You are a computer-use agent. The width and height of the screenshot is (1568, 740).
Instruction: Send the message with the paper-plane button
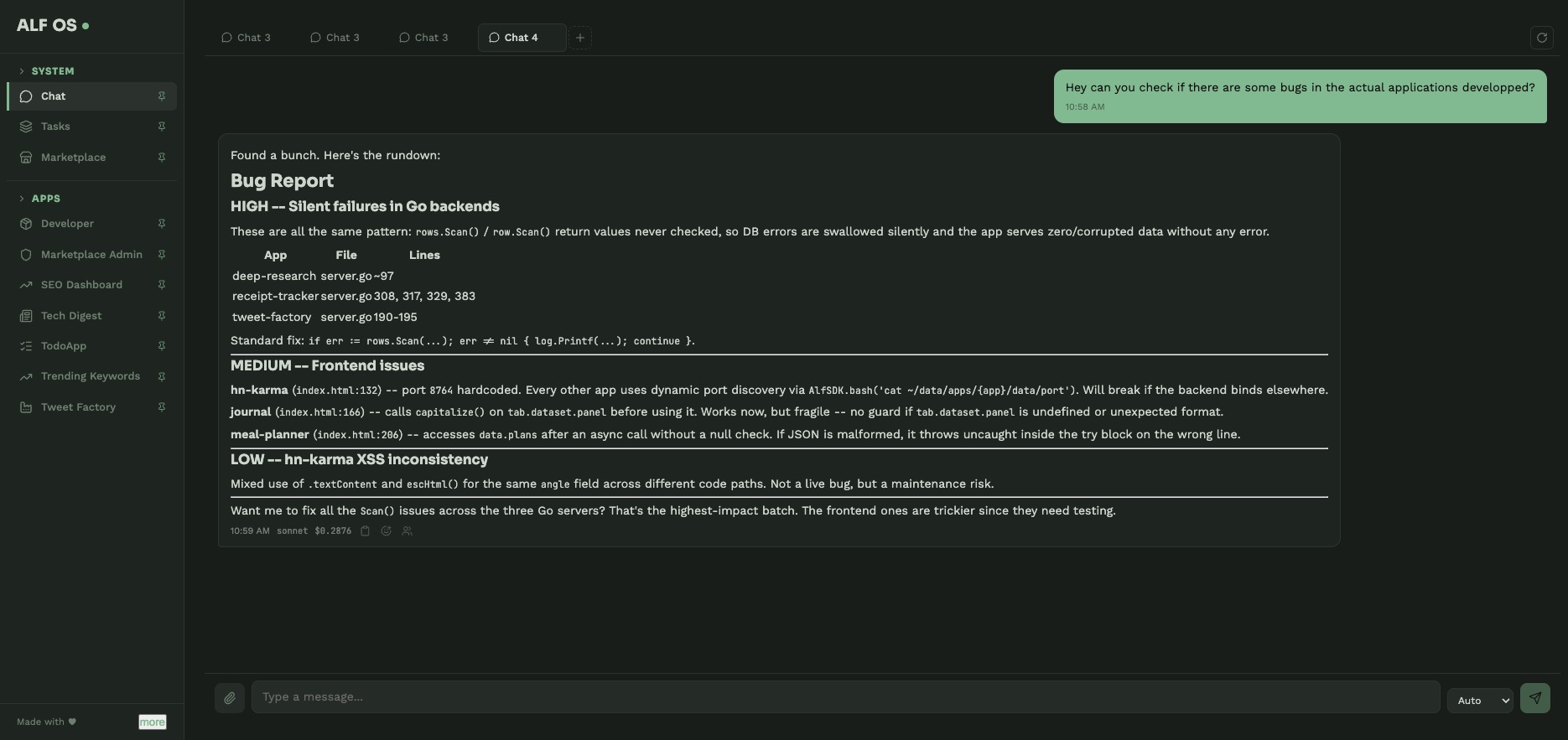pos(1534,697)
